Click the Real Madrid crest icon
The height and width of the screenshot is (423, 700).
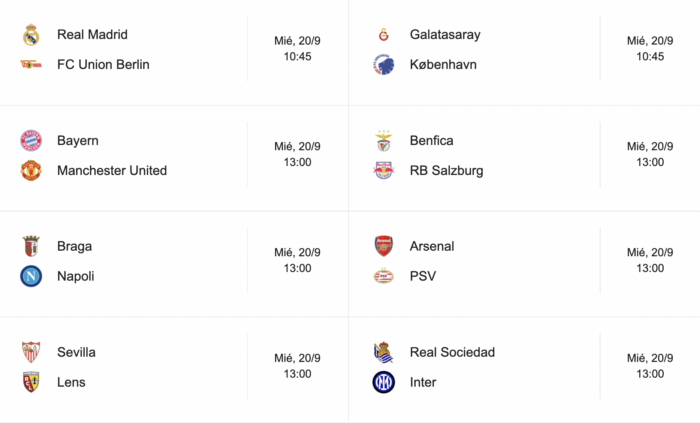point(31,35)
